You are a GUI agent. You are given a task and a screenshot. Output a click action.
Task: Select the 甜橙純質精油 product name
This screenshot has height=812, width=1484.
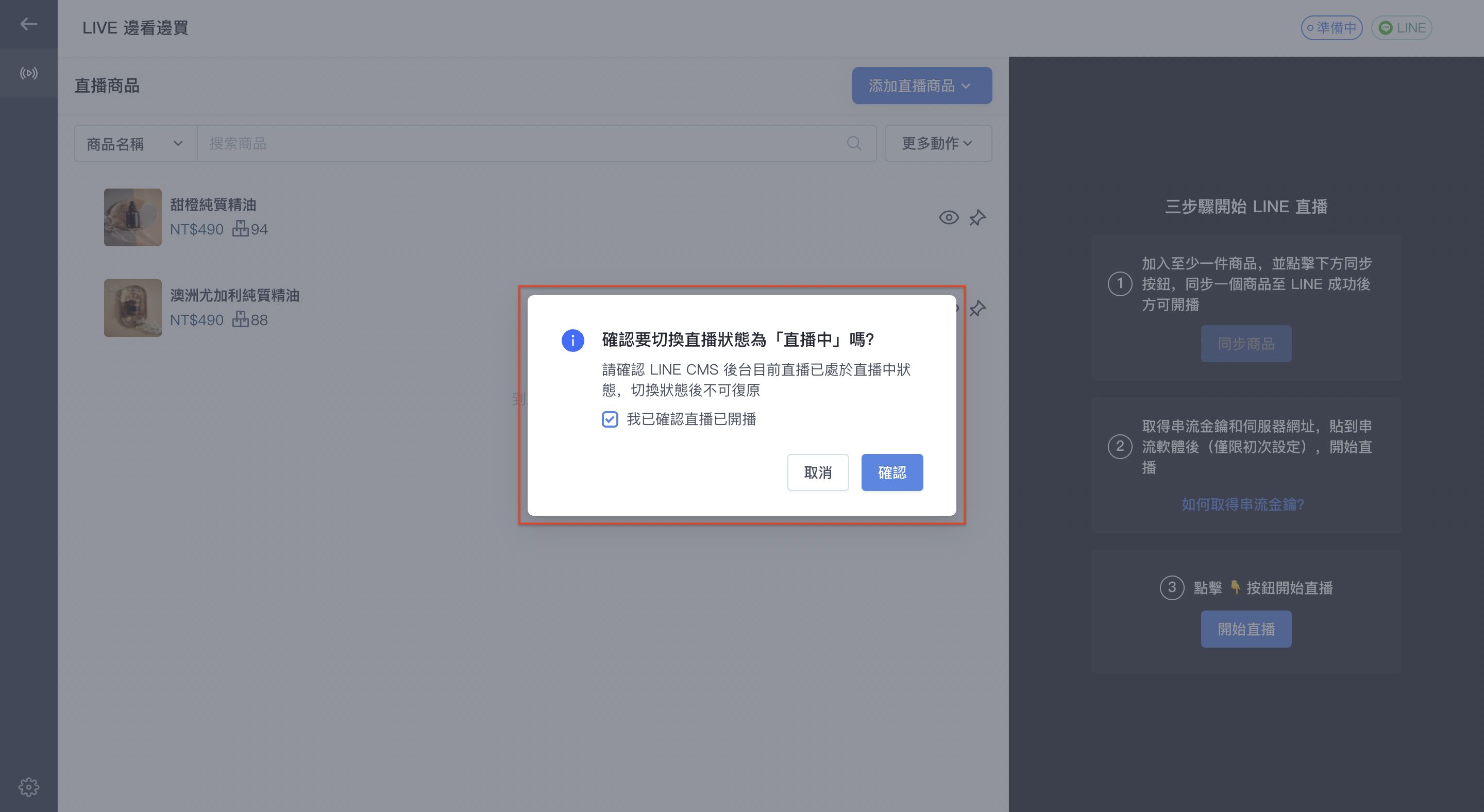(213, 205)
